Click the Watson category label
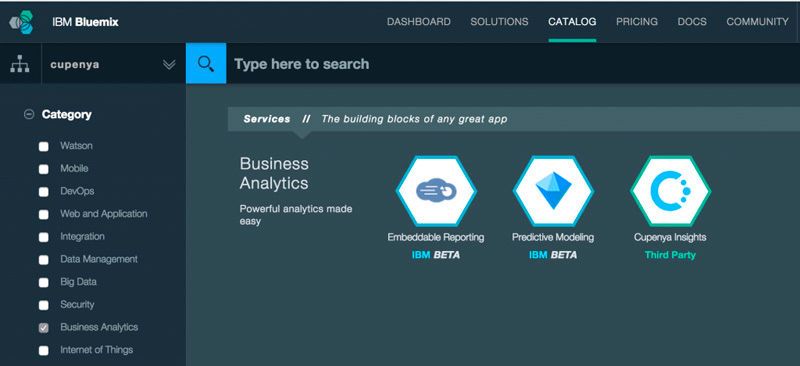The height and width of the screenshot is (366, 800). tap(77, 146)
